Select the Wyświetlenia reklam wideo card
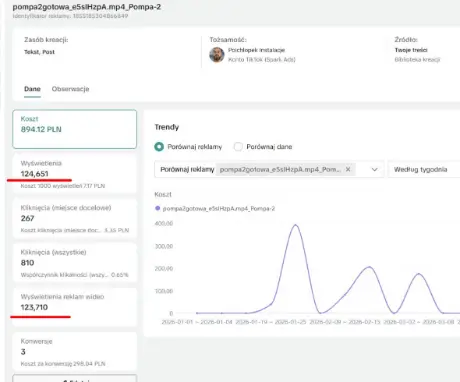This screenshot has width=460, height=382. (75, 307)
